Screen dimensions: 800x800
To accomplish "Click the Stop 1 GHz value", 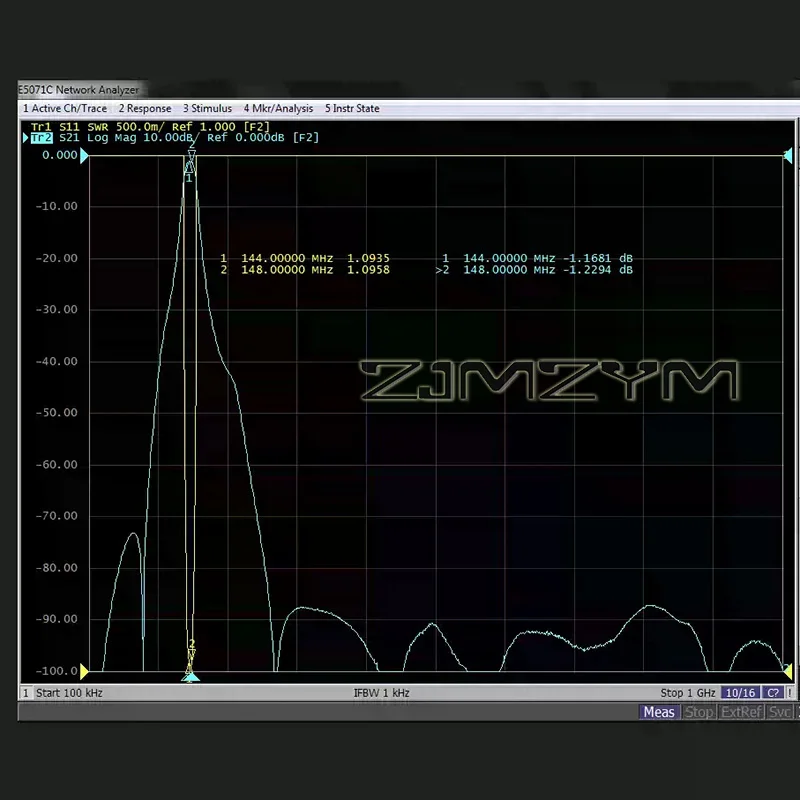I will (688, 693).
